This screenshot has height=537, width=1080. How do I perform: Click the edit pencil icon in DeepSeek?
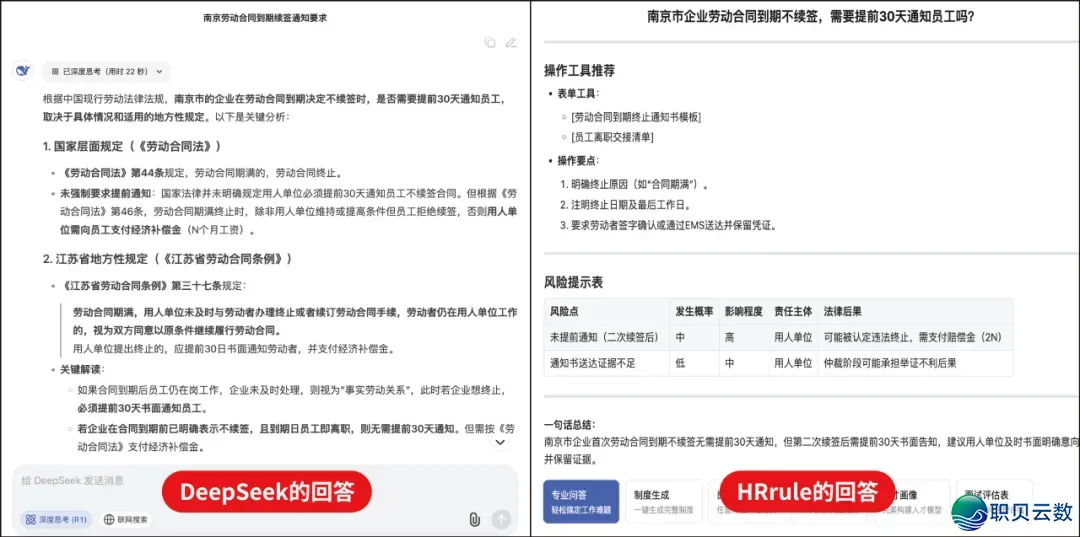point(510,42)
